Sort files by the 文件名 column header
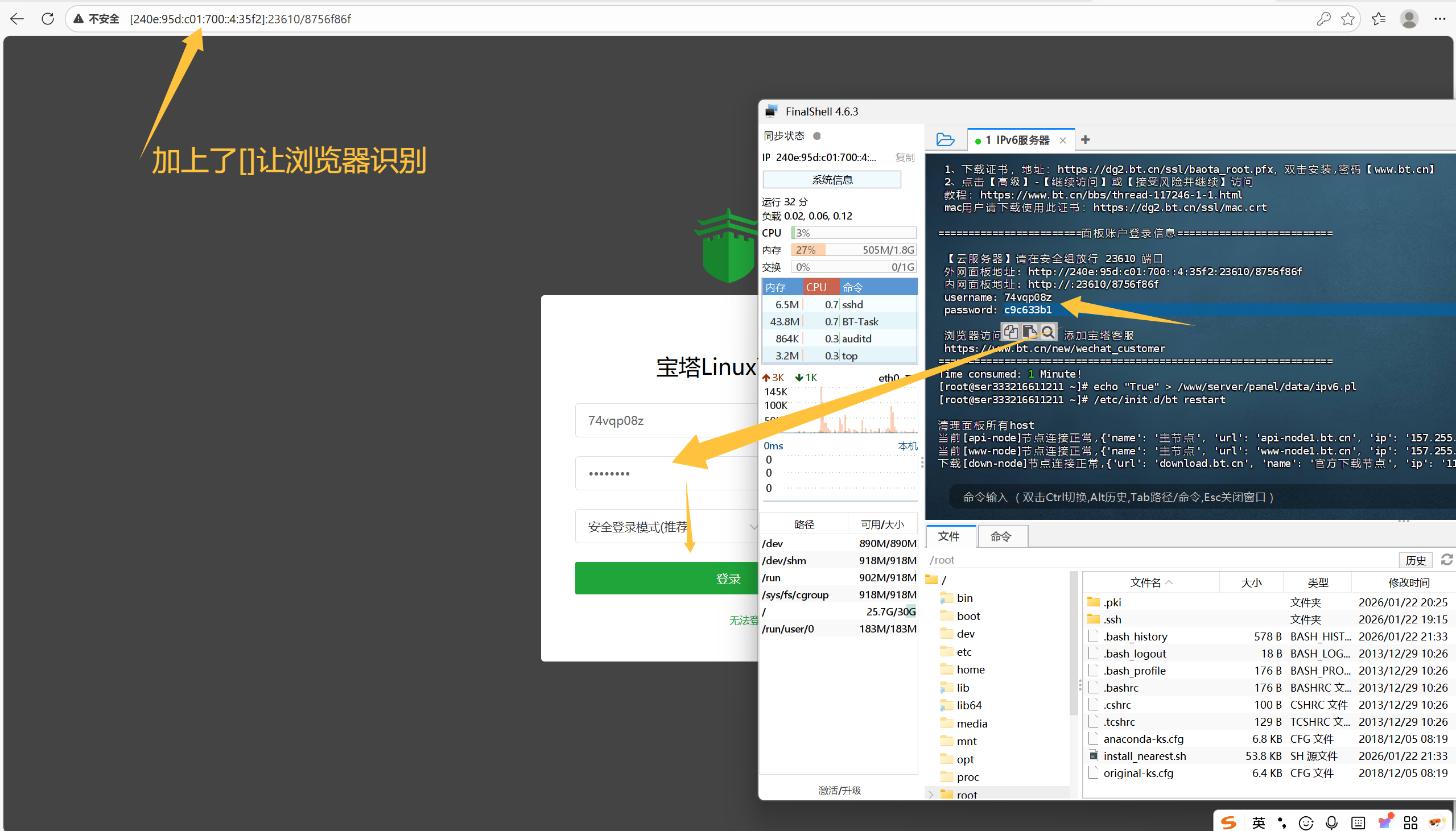The width and height of the screenshot is (1456, 831). (x=1147, y=582)
